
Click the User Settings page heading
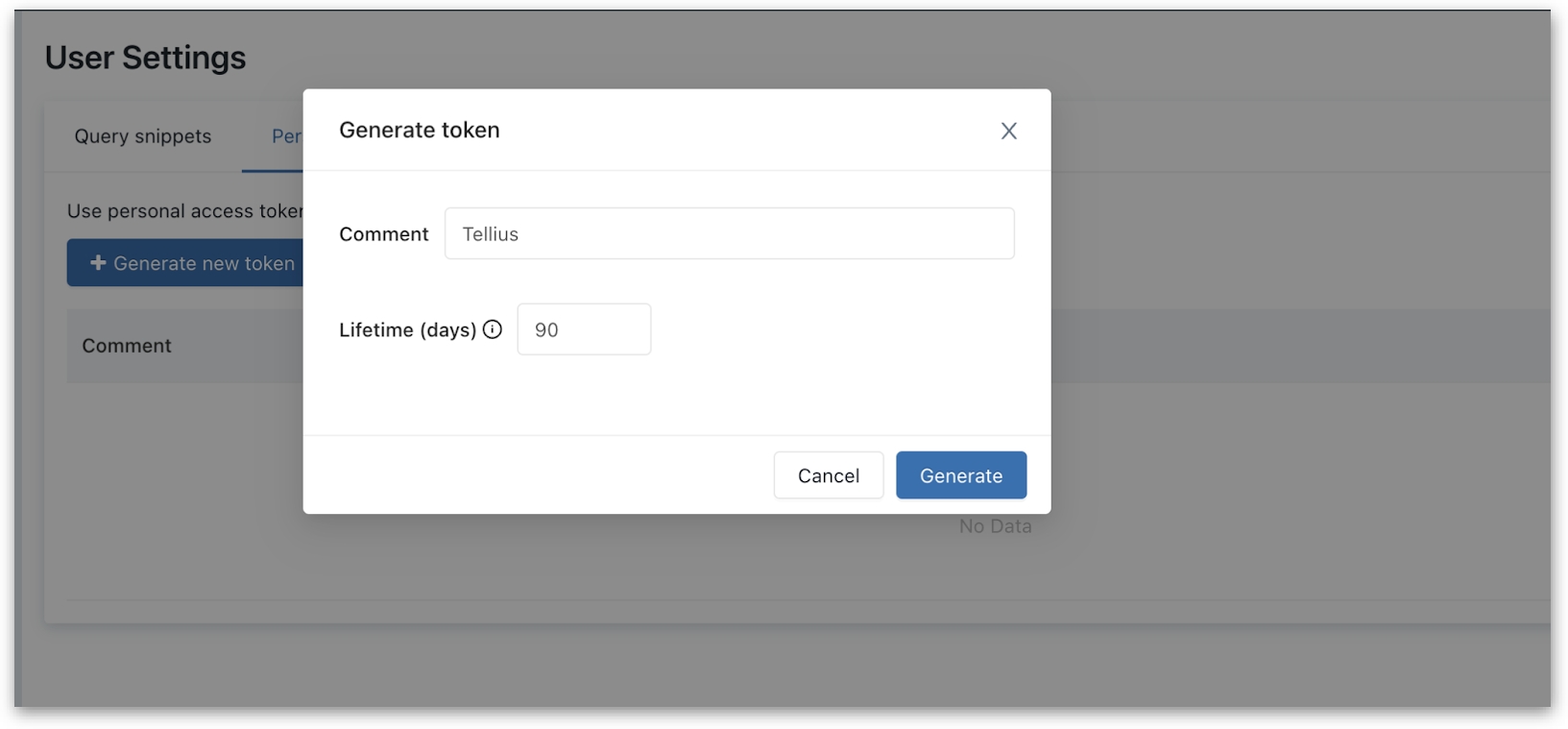point(145,58)
